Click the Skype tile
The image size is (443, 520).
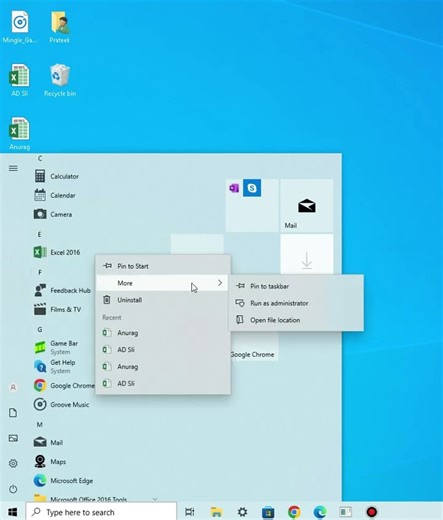252,188
